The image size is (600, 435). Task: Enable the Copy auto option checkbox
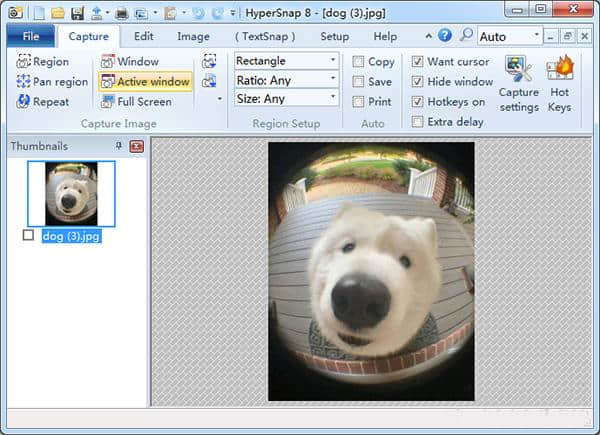coord(358,62)
